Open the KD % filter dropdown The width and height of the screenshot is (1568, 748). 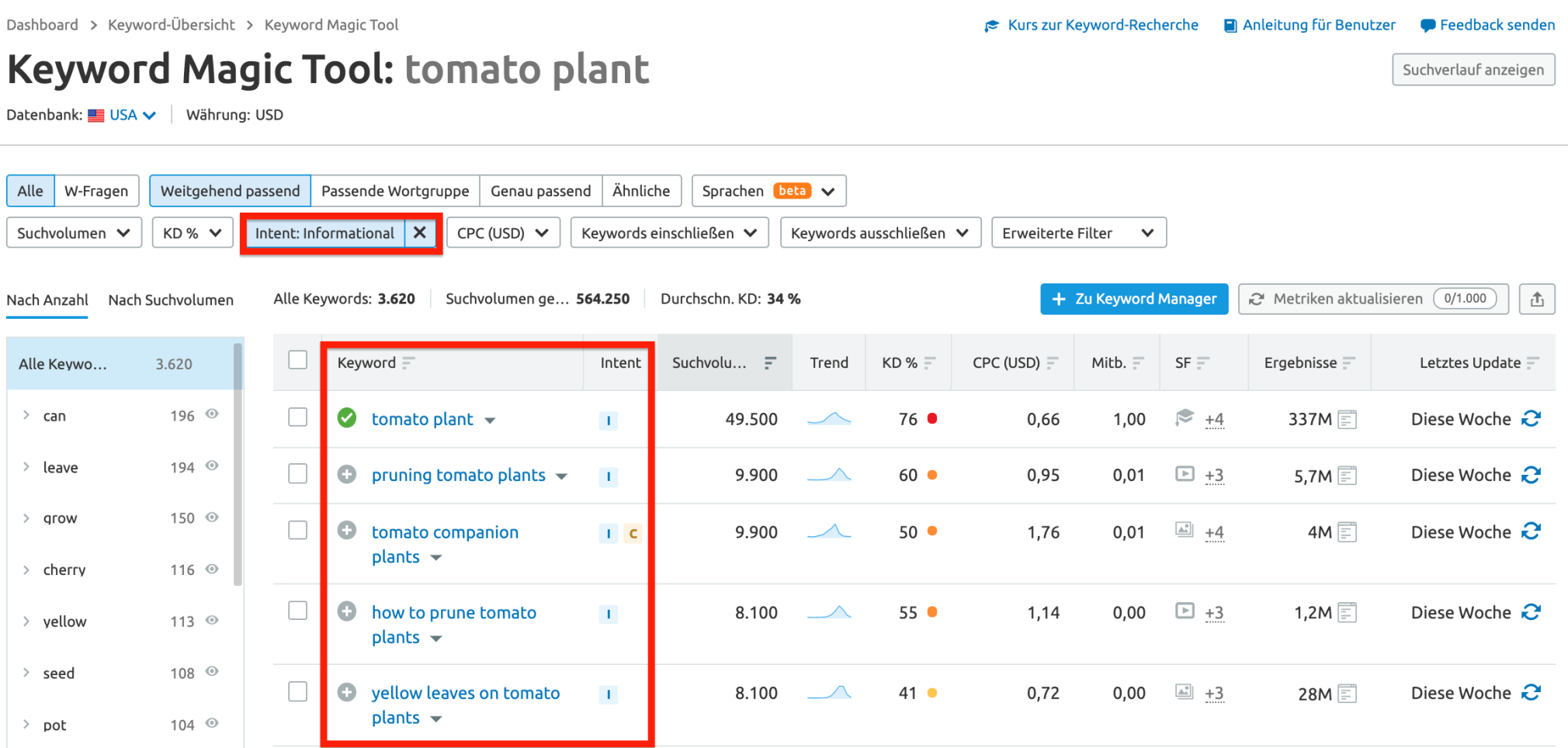193,233
